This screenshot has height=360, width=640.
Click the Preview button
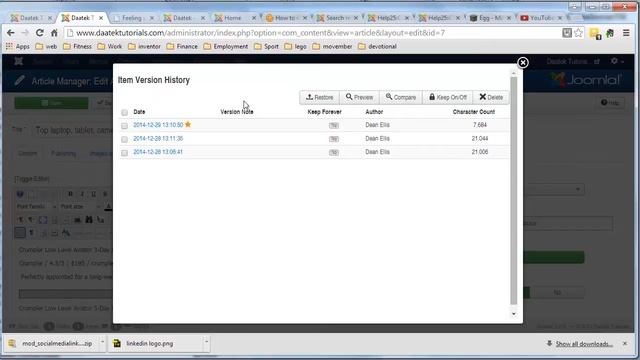click(x=359, y=97)
